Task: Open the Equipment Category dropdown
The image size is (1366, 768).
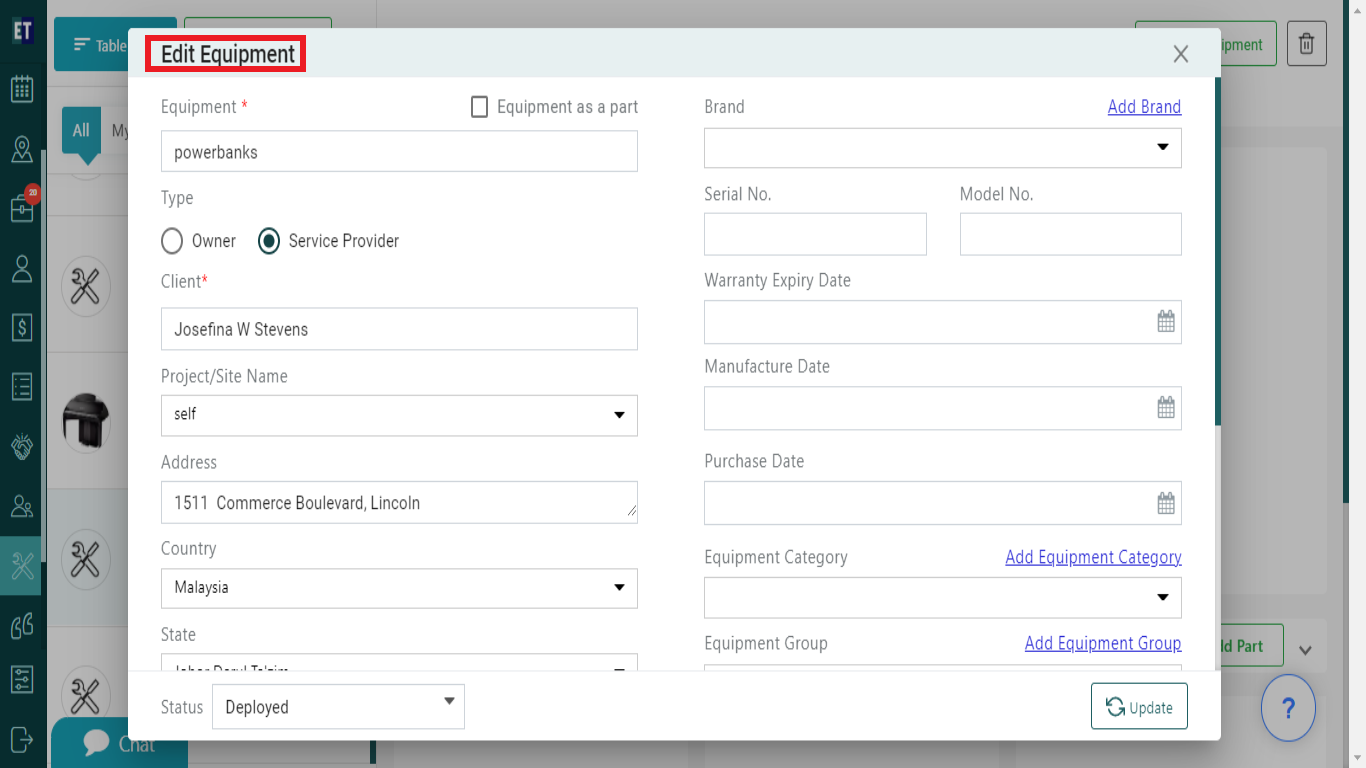Action: [942, 598]
